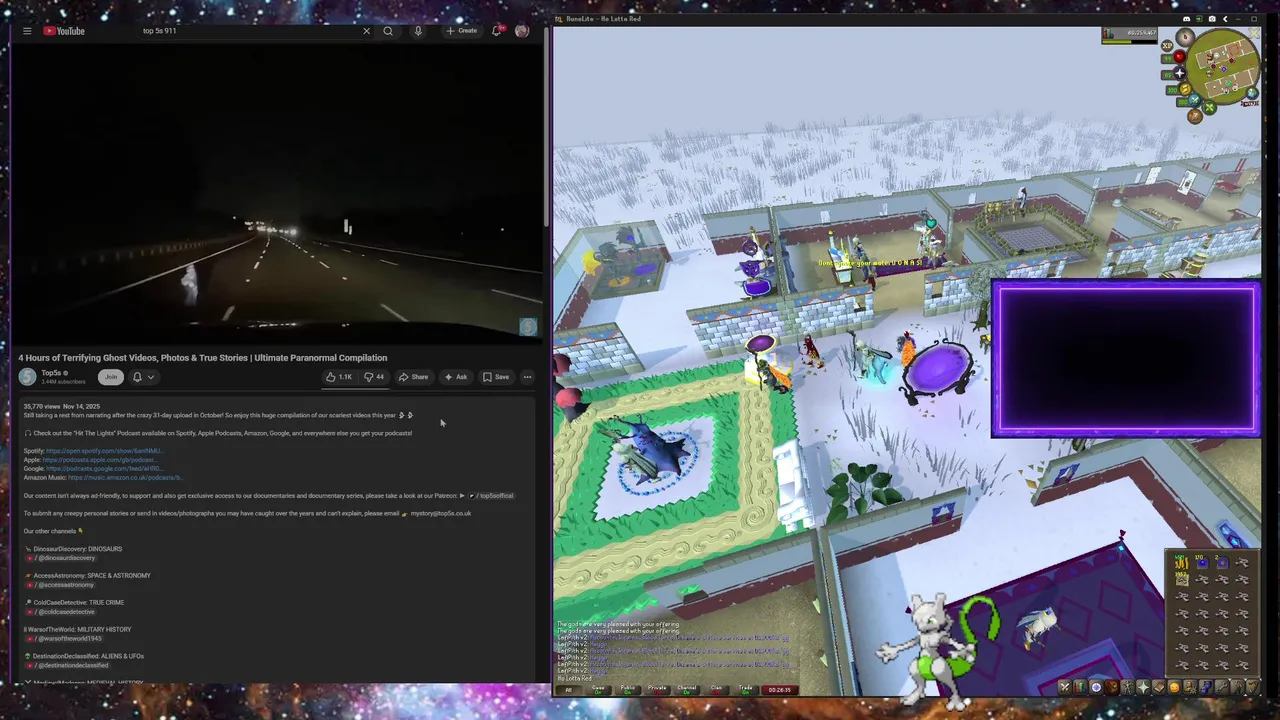Click the Ask button under video

(455, 377)
